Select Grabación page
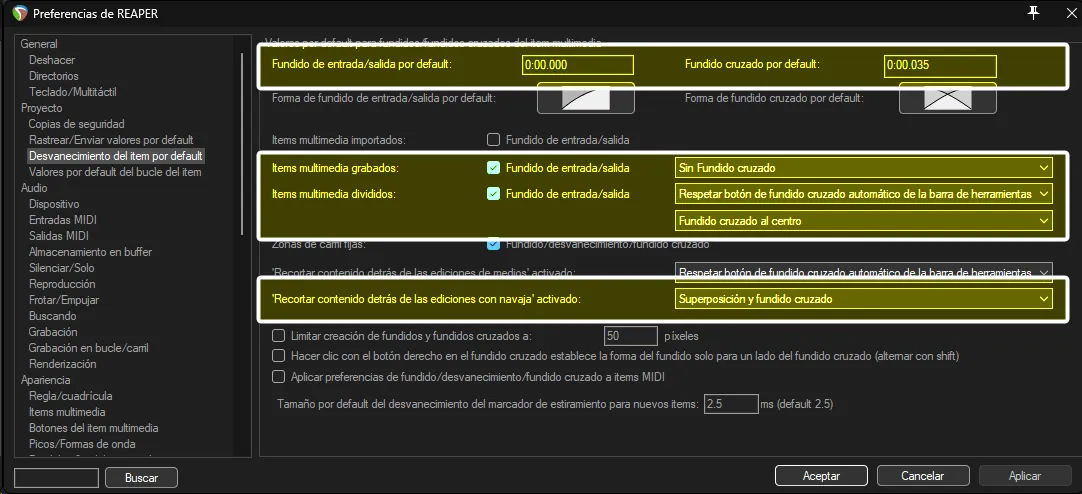The width and height of the screenshot is (1082, 494). 52,332
